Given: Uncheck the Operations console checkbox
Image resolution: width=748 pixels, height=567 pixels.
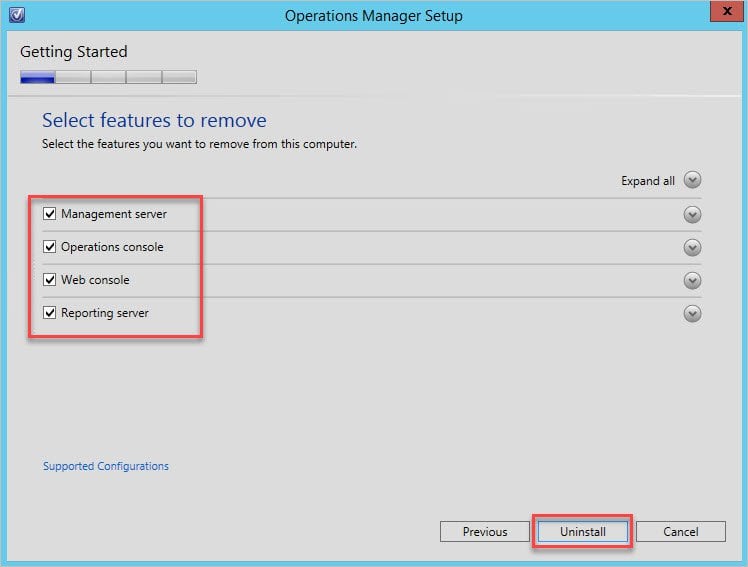Looking at the screenshot, I should click(50, 247).
